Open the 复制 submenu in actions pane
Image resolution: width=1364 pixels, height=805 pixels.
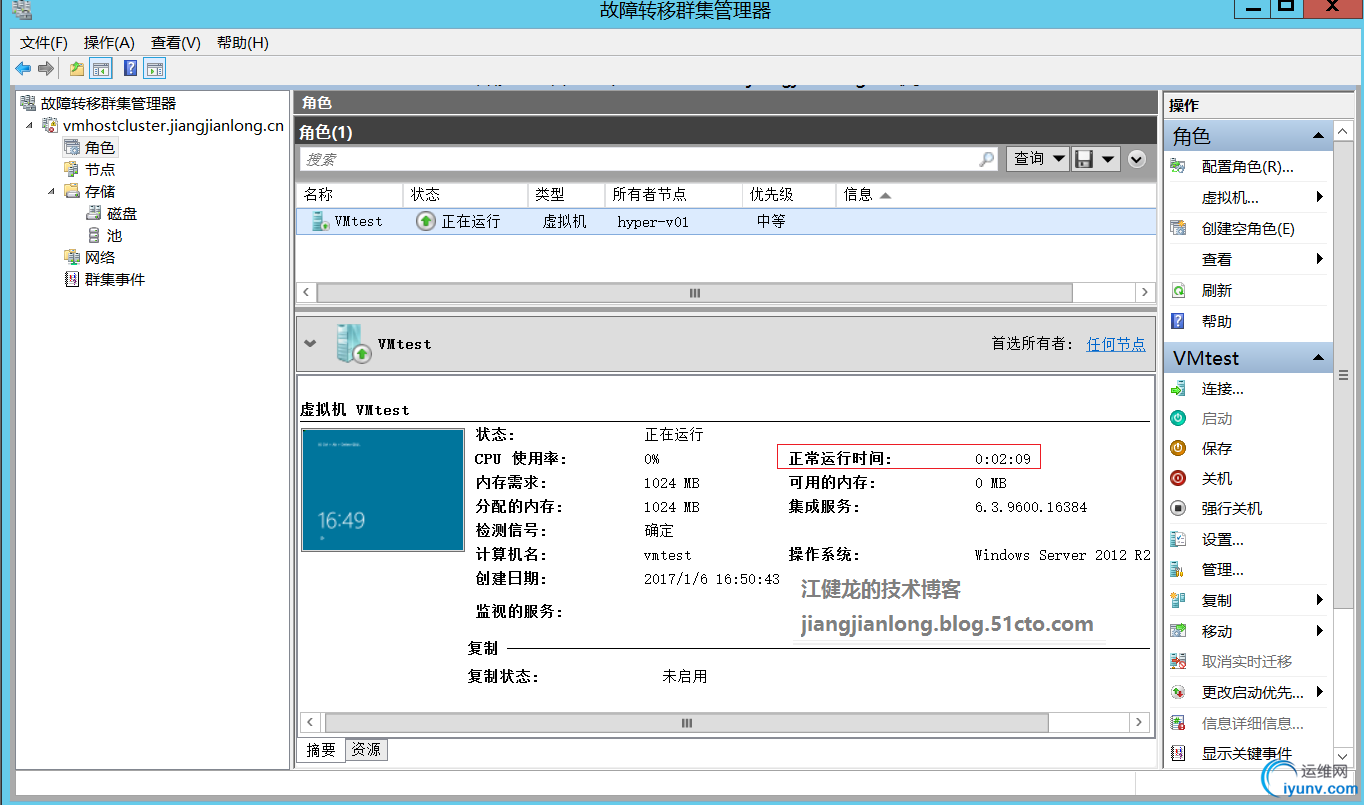tap(1217, 601)
